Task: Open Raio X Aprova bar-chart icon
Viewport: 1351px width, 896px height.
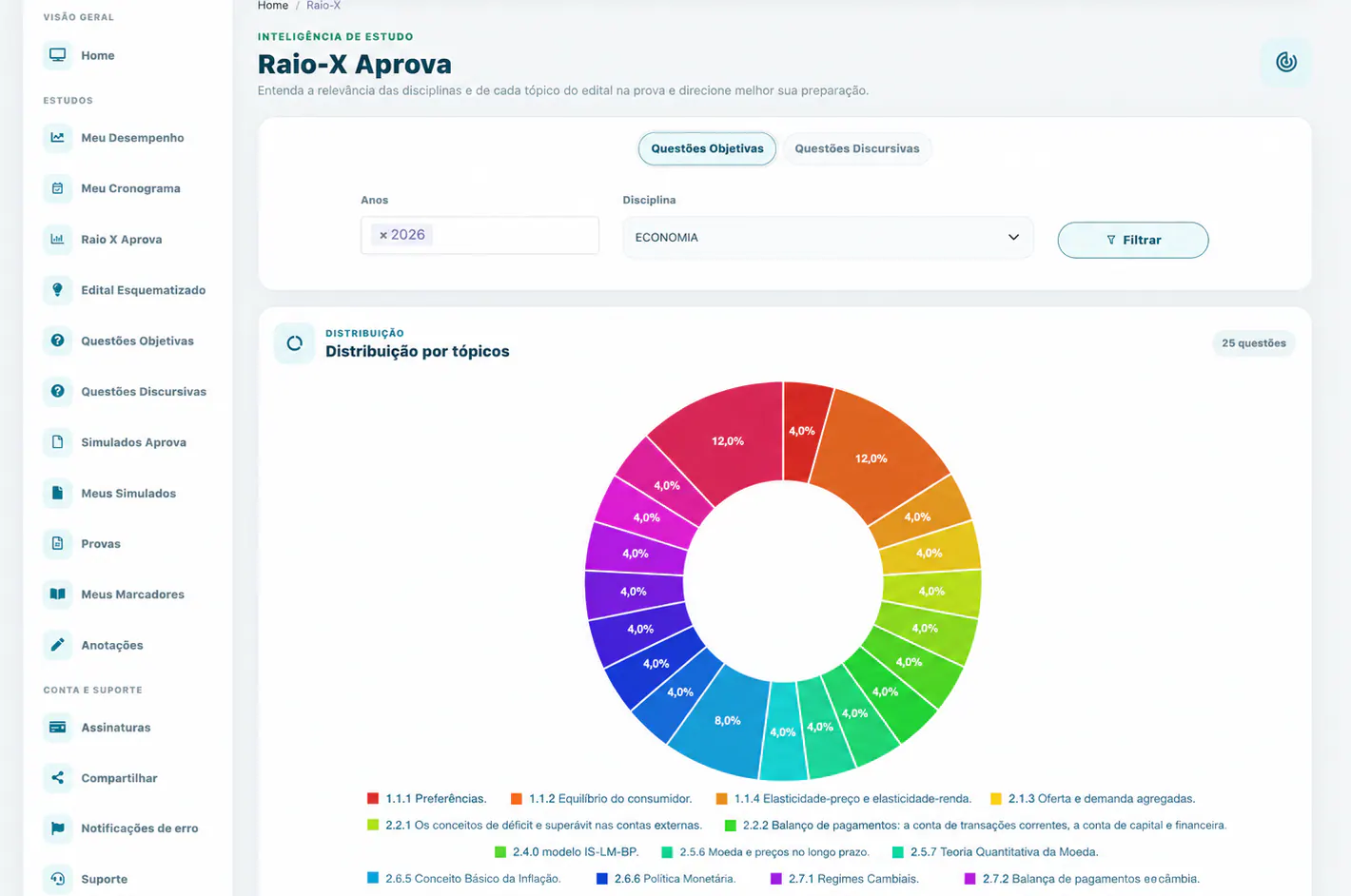Action: coord(57,239)
